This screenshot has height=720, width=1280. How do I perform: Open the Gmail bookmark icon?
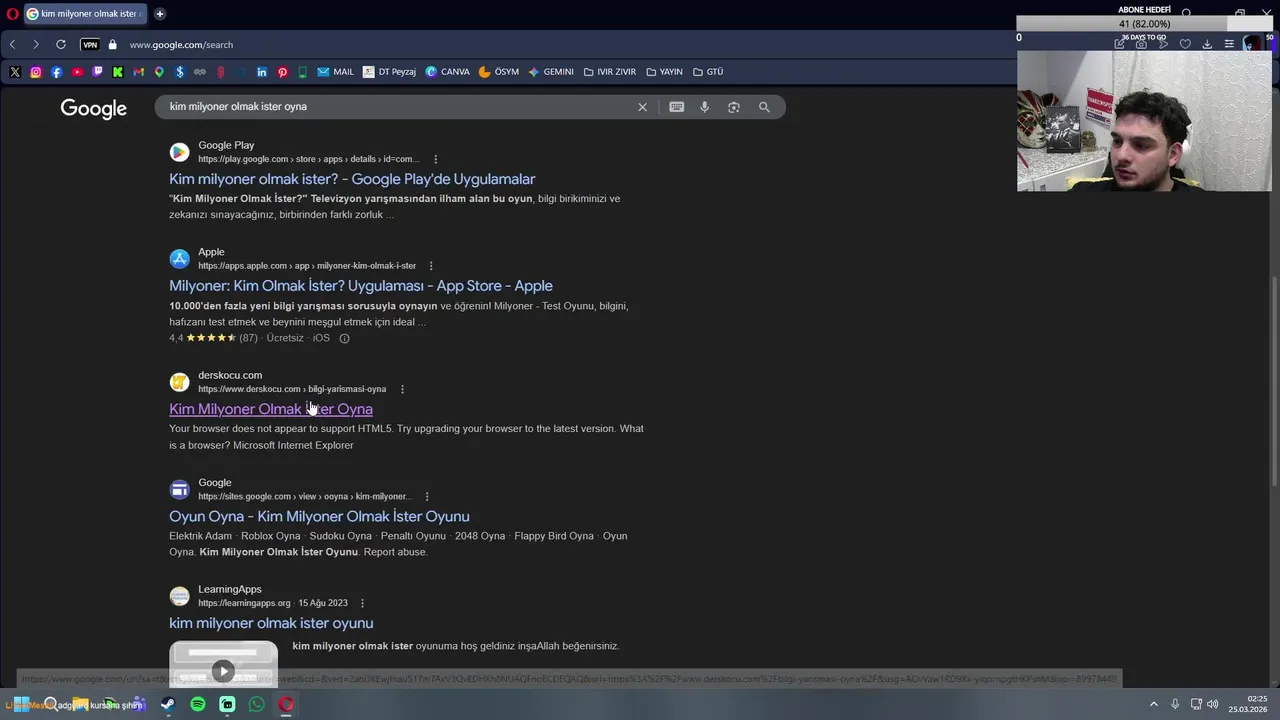point(139,72)
